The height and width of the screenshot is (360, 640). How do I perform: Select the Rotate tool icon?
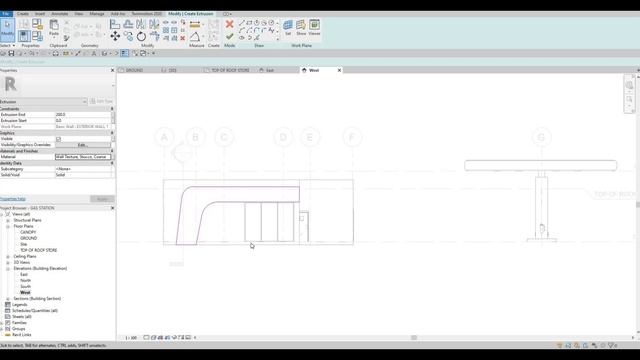tap(141, 36)
